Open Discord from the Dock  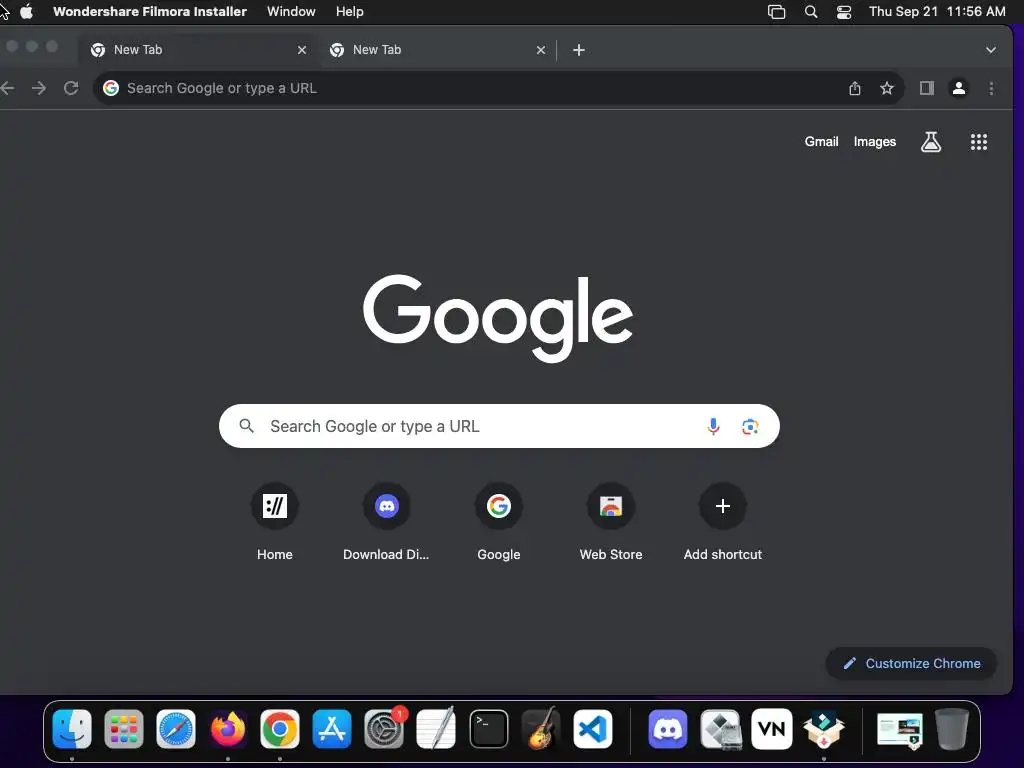667,729
